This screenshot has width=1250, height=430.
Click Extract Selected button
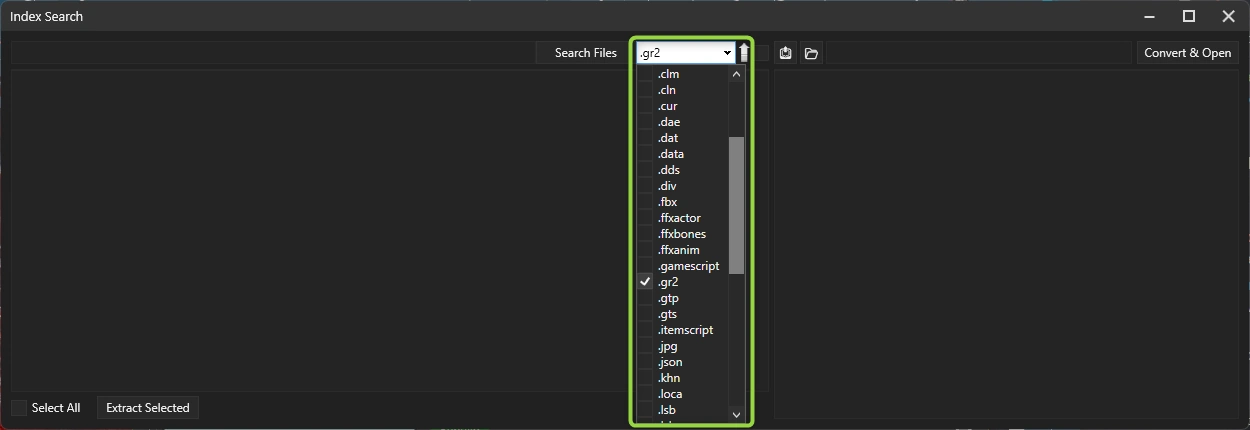tap(148, 408)
